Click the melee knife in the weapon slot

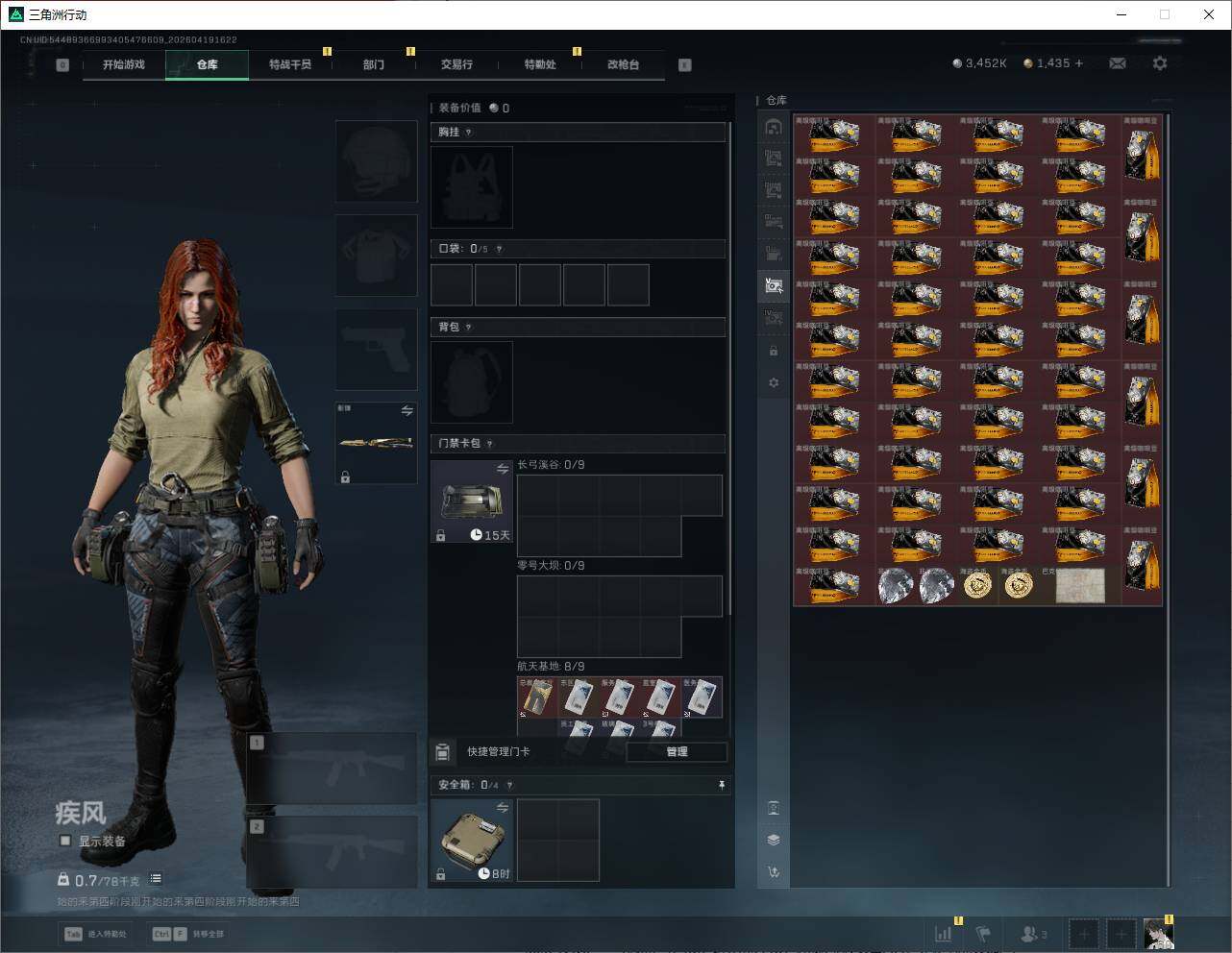tap(376, 442)
